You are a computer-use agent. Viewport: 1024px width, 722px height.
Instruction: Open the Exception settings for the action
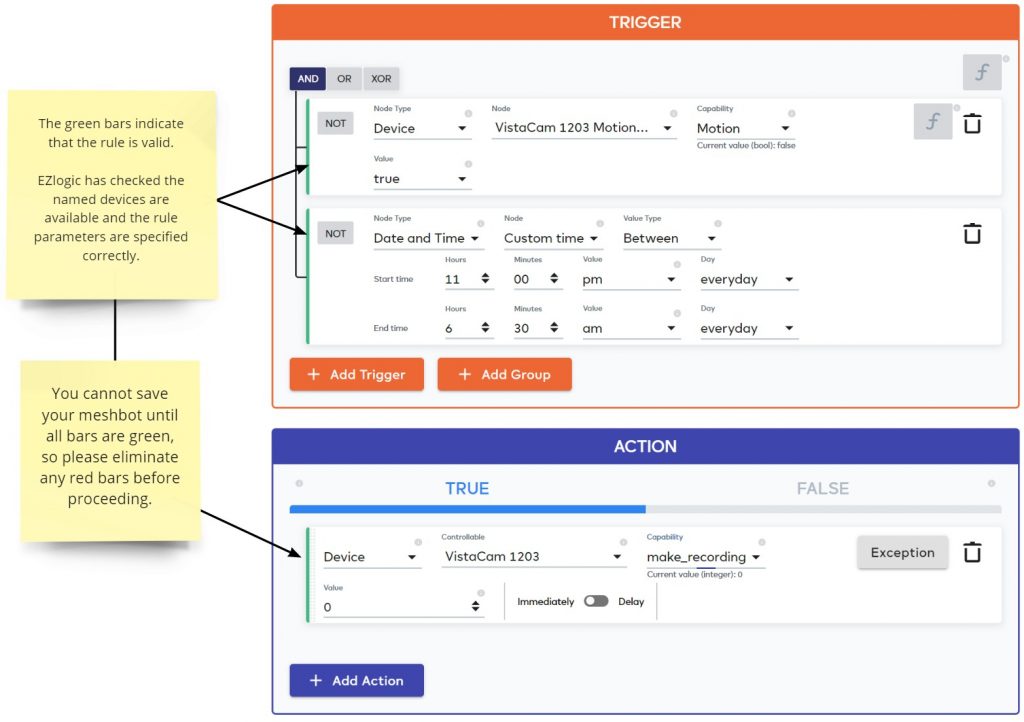click(901, 551)
